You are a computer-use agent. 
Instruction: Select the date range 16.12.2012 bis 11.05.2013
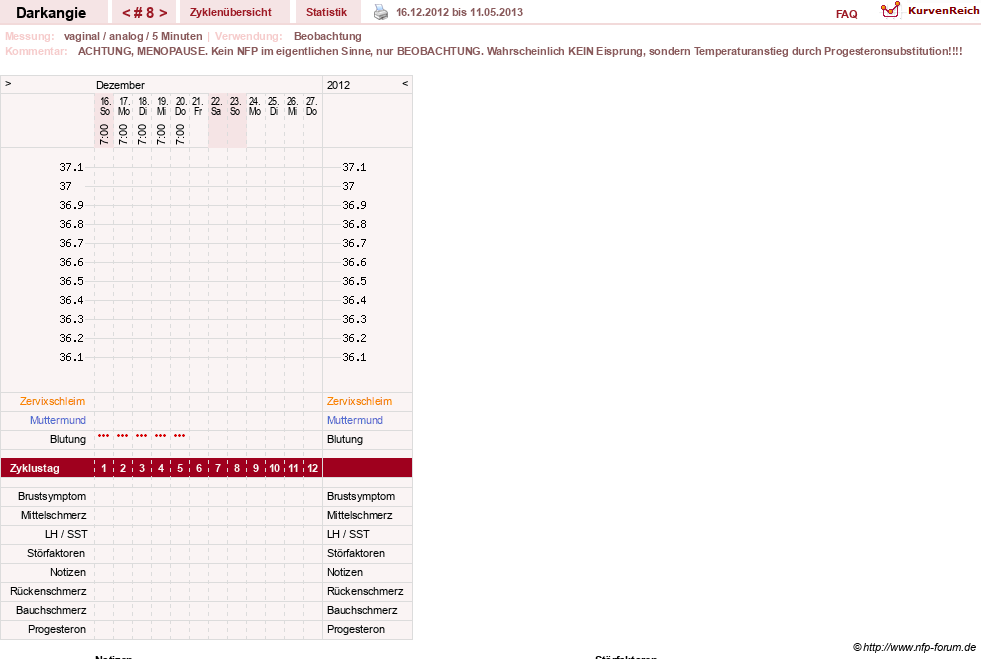tap(459, 12)
